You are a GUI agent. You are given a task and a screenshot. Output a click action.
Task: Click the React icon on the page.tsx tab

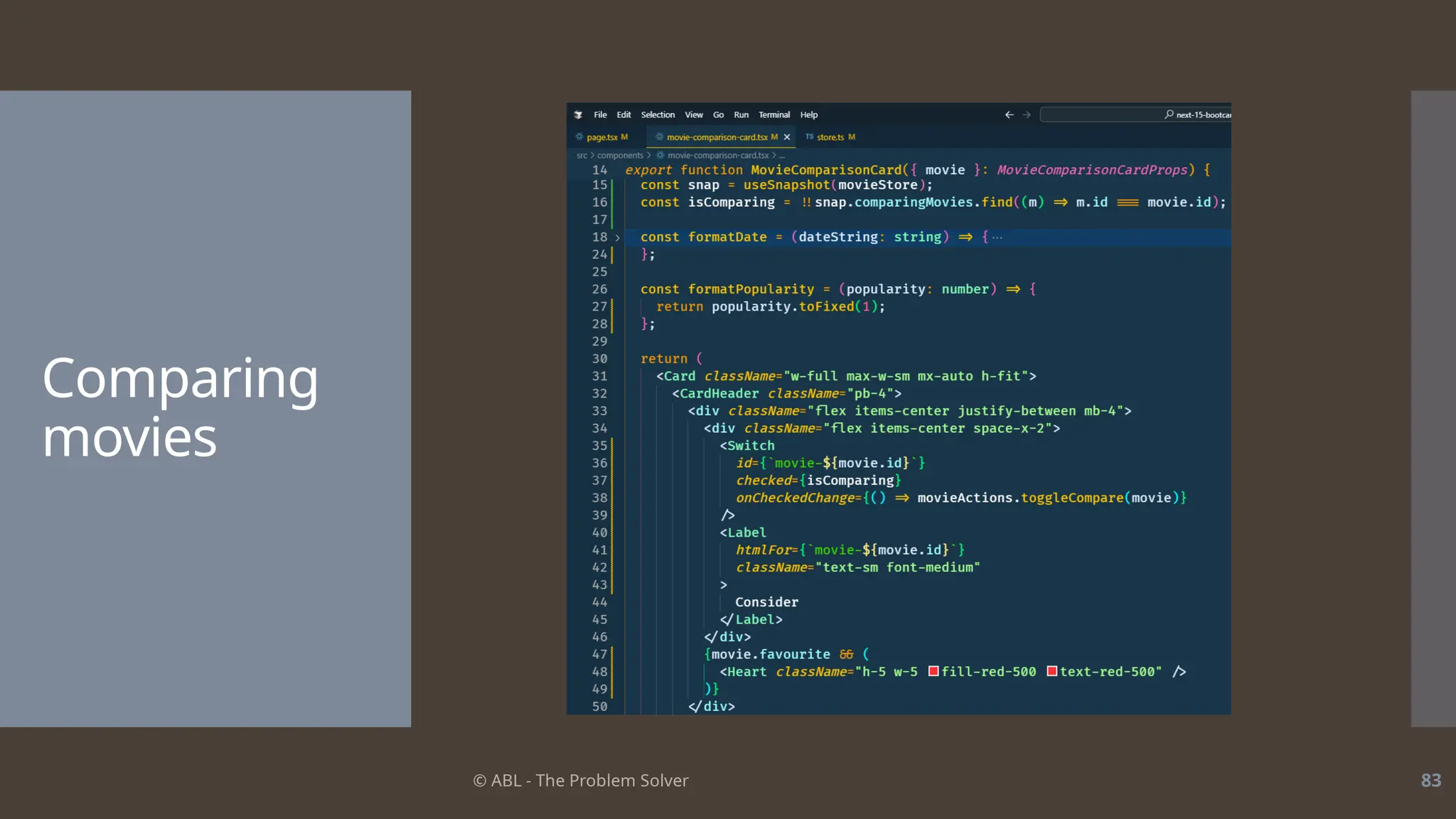579,136
